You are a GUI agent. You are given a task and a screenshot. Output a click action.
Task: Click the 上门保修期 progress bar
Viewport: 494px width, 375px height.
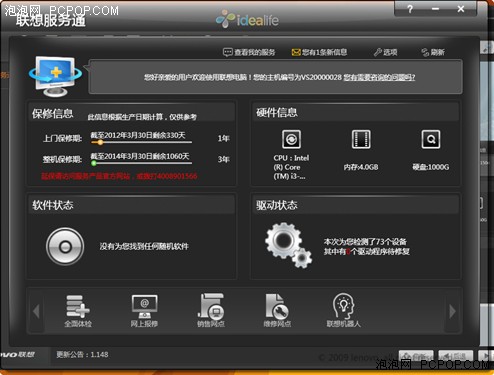141,142
